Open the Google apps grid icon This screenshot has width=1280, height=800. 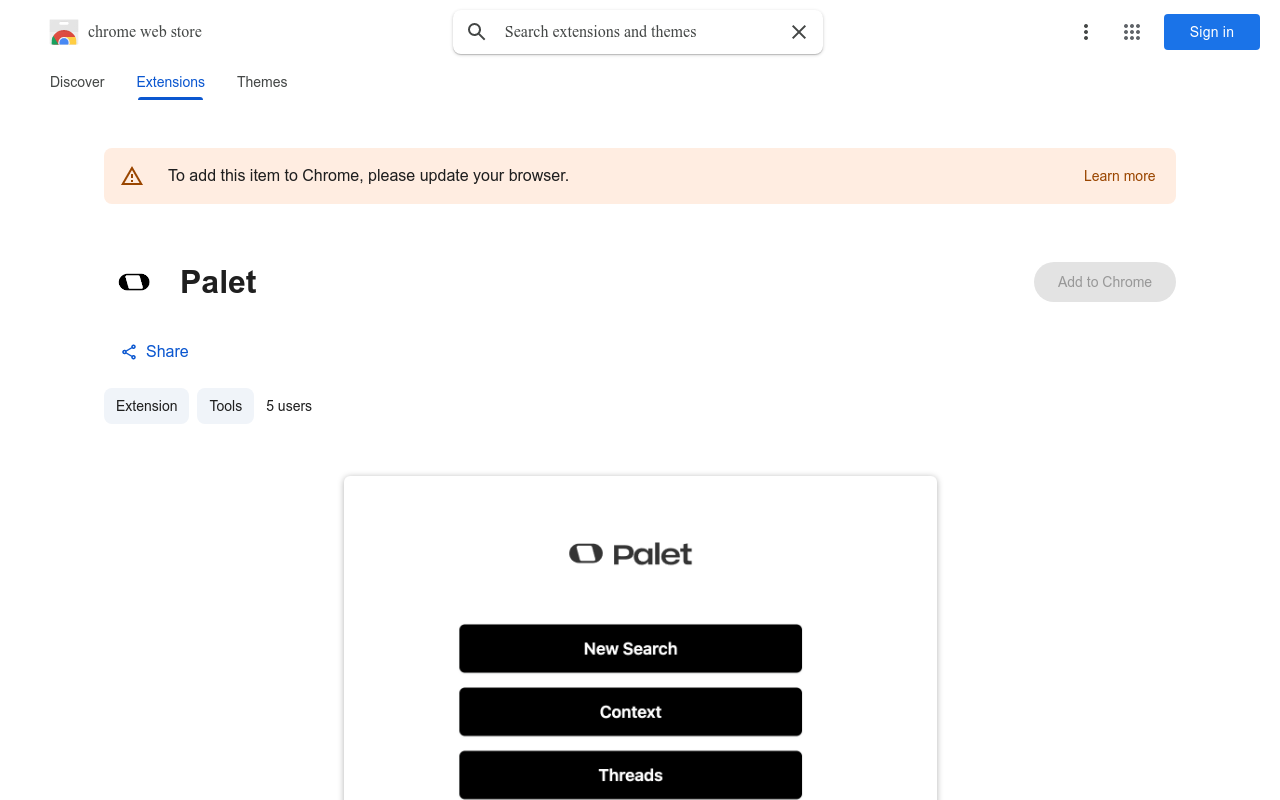(1132, 32)
